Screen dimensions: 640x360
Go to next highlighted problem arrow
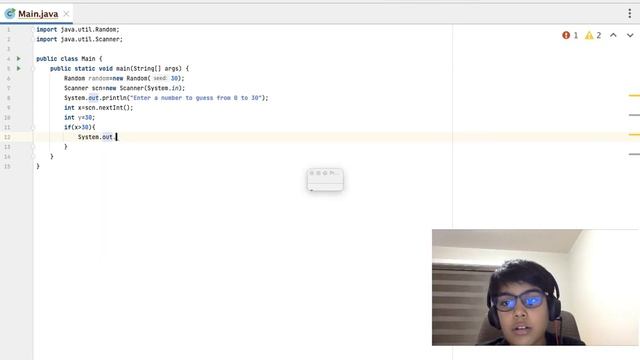point(630,35)
